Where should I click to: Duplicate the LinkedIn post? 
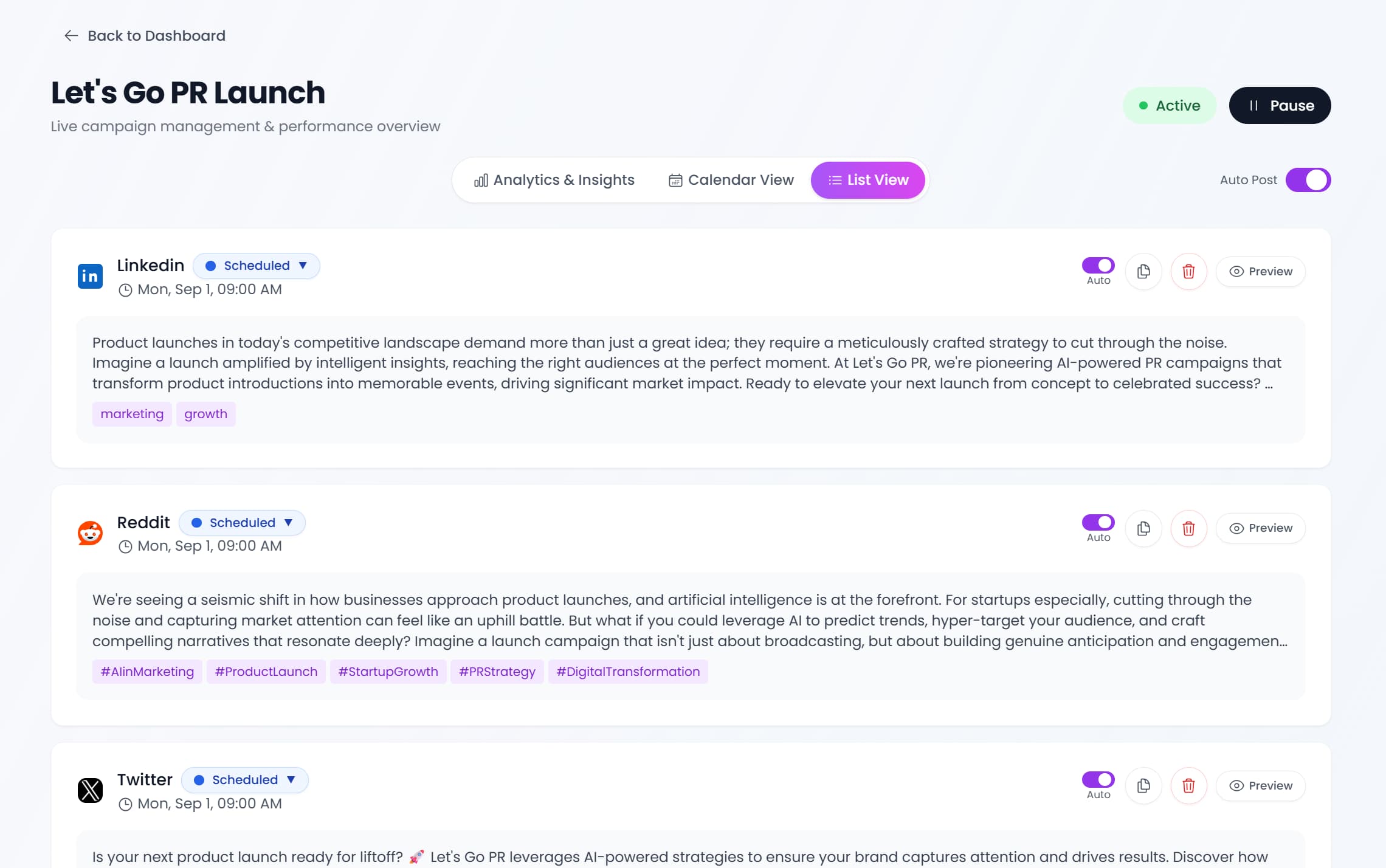pos(1143,272)
